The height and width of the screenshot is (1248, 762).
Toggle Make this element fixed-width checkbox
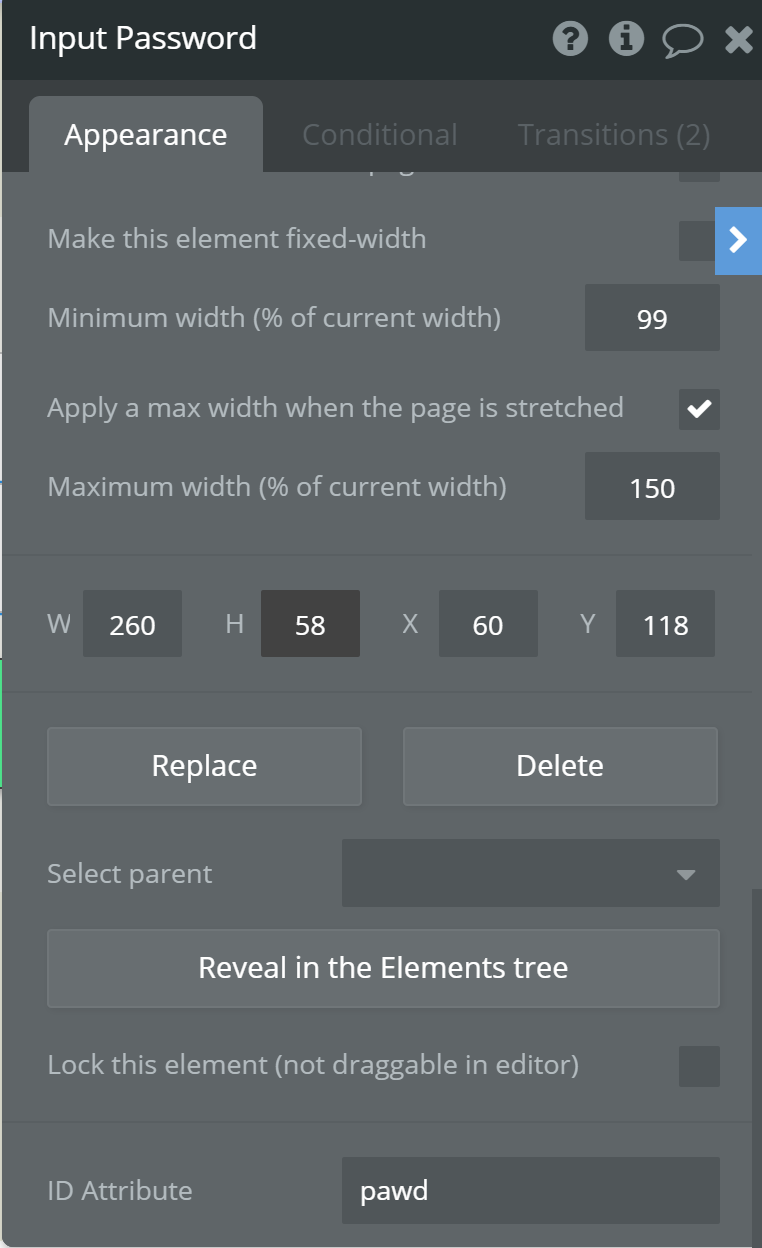(x=696, y=240)
